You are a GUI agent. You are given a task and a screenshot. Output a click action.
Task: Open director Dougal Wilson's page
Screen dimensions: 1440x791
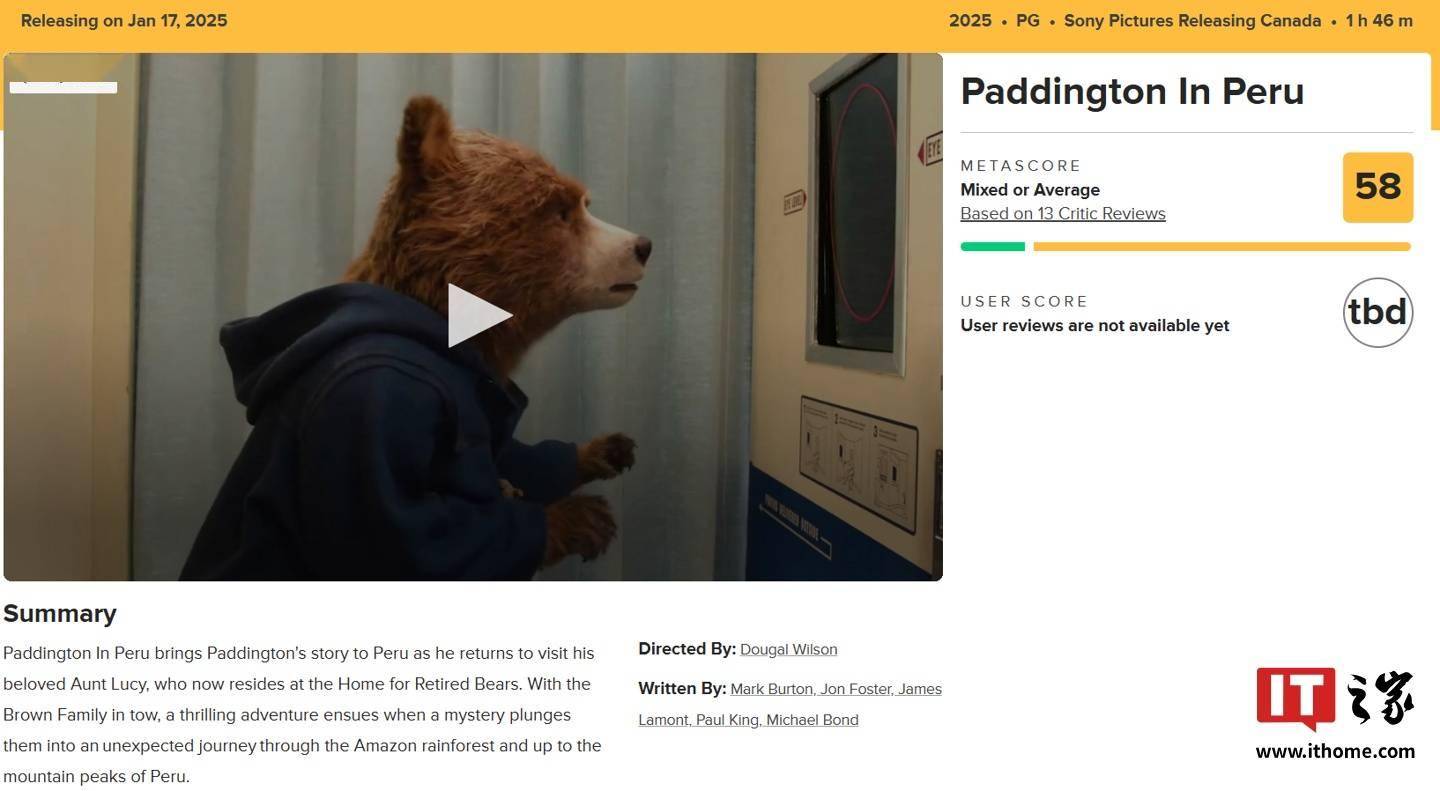789,649
